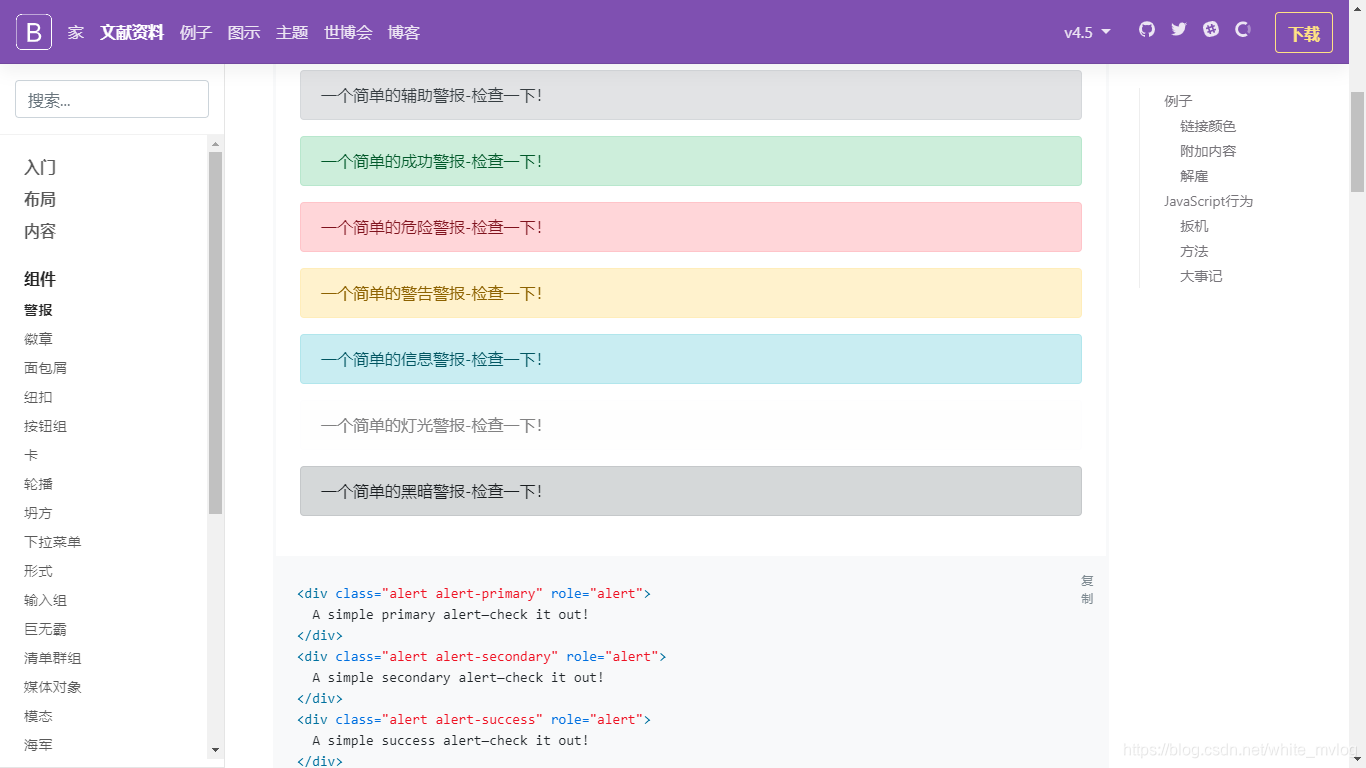This screenshot has width=1366, height=768.
Task: Click the gray 辅助警报 alert box
Action: tap(691, 95)
